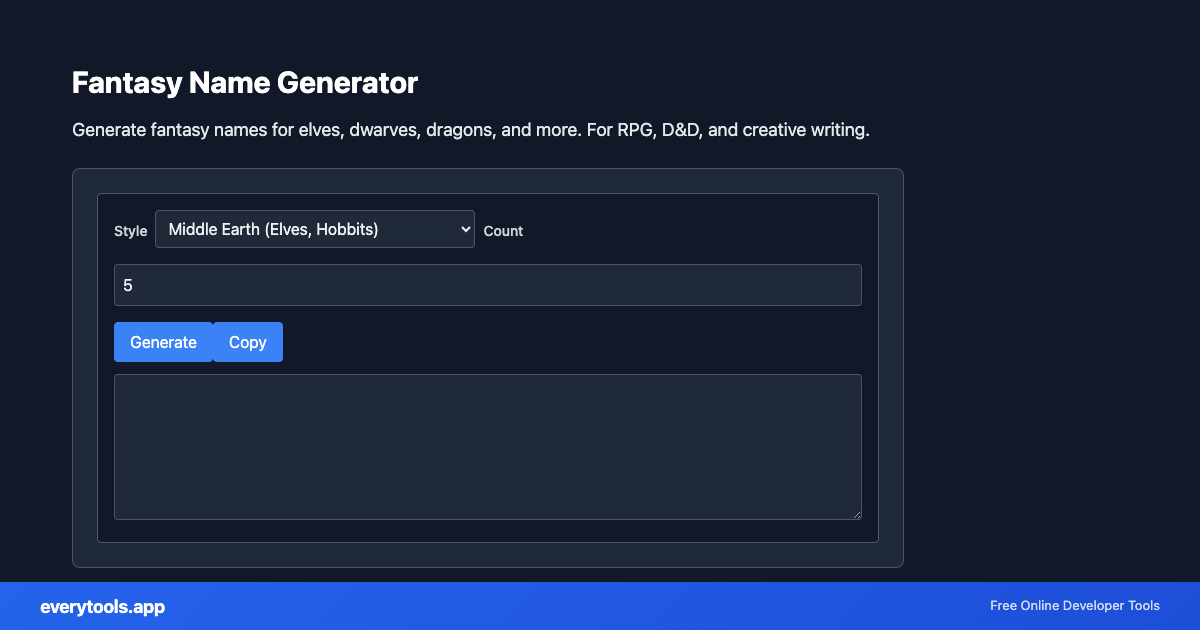Click the blue footer bar
The width and height of the screenshot is (1200, 630).
[600, 606]
